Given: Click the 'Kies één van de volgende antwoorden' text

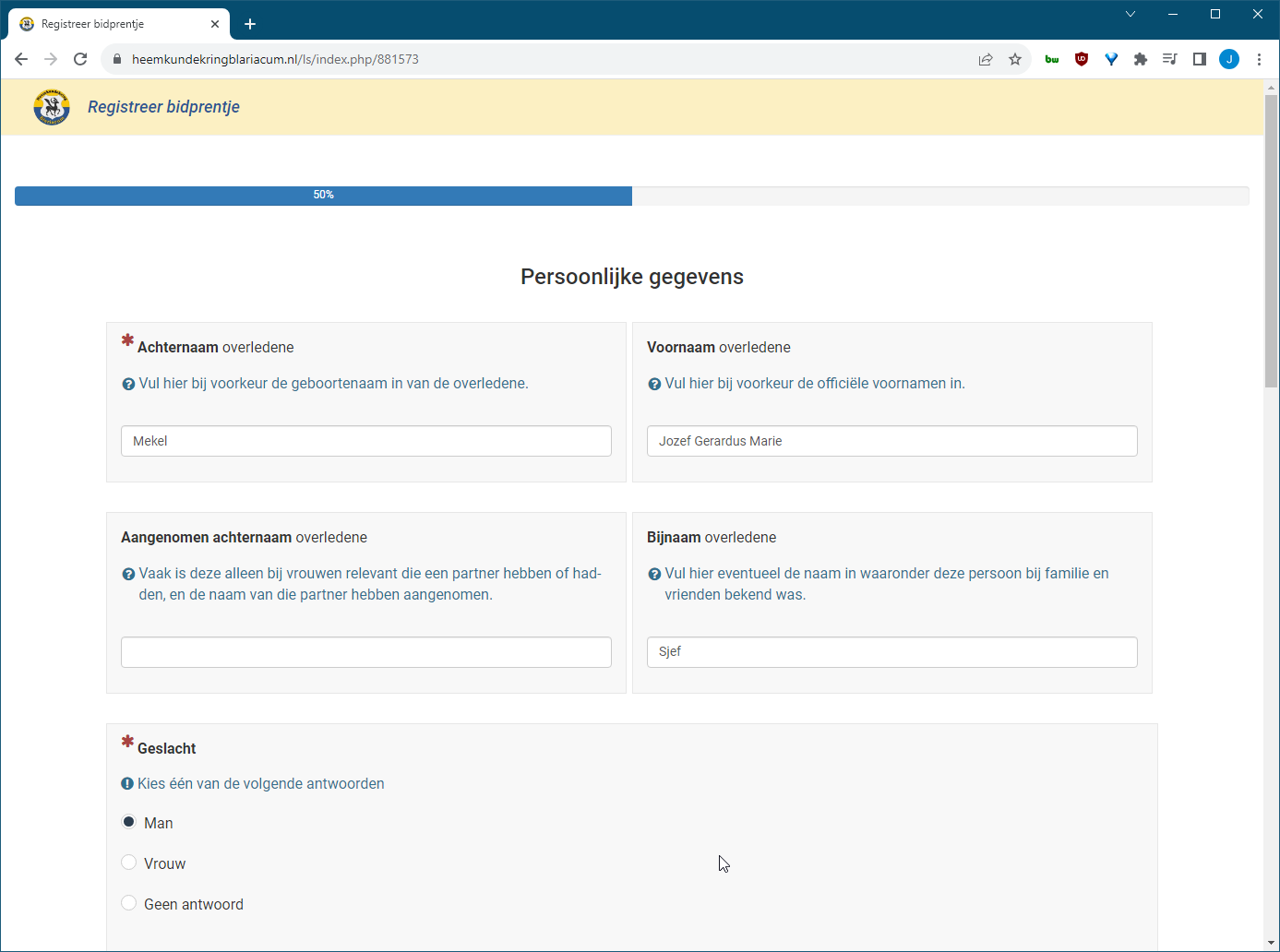Looking at the screenshot, I should point(261,784).
